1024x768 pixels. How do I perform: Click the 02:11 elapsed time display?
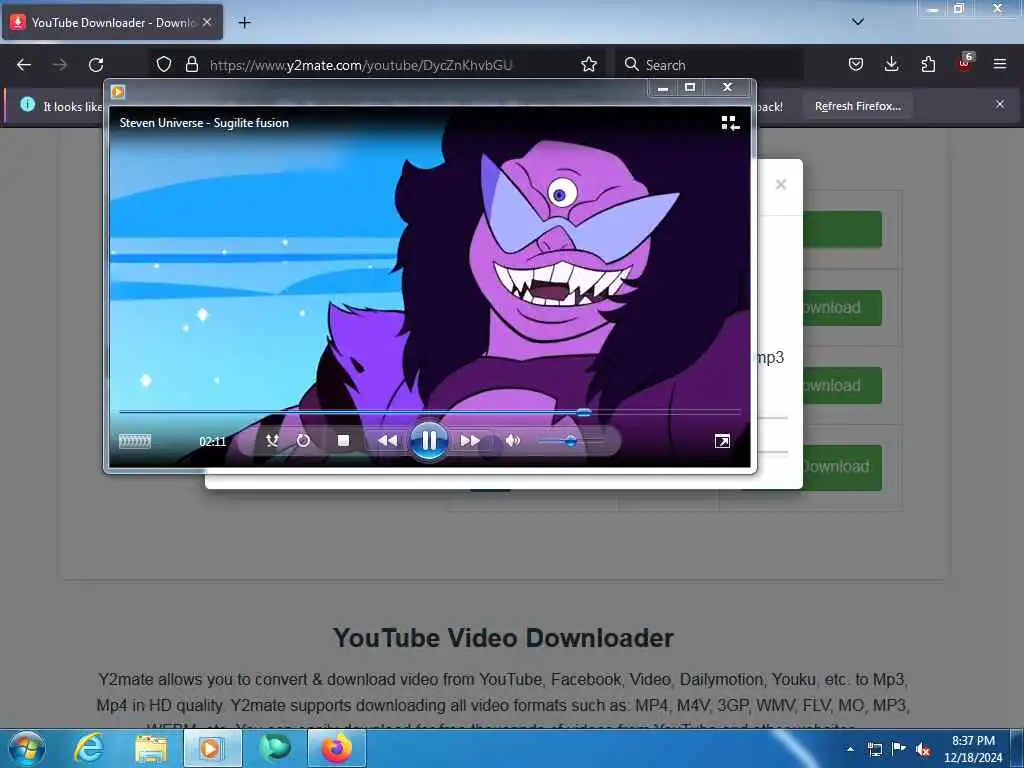tap(212, 441)
